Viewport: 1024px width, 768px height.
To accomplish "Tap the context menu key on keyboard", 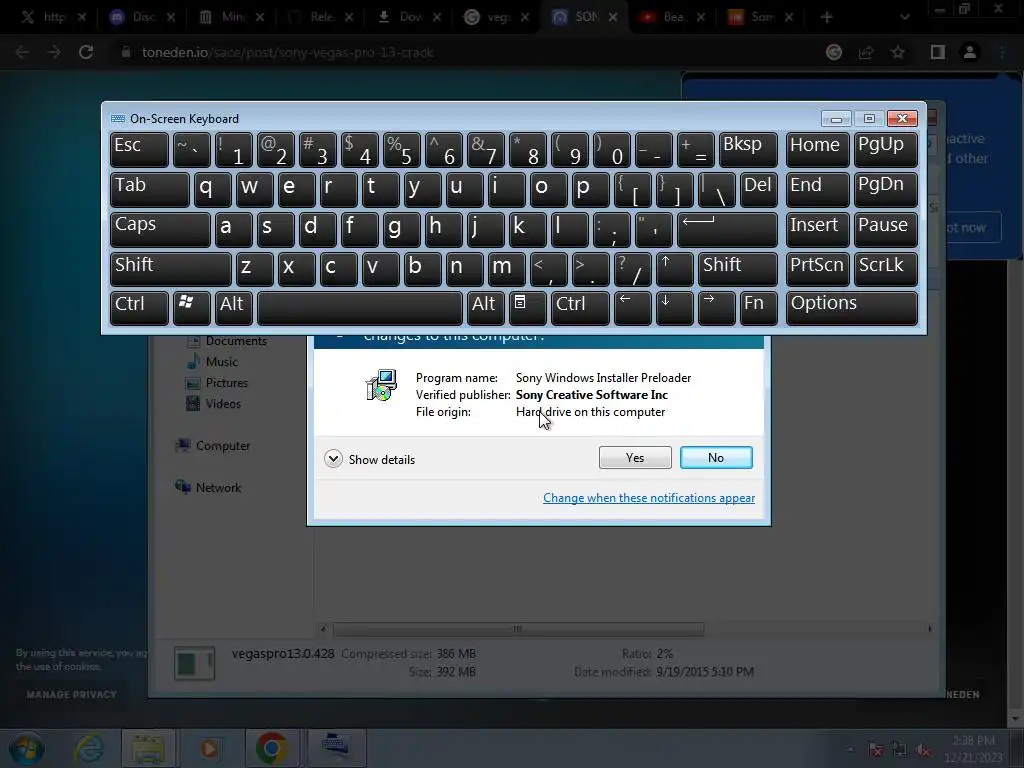I will click(x=528, y=308).
